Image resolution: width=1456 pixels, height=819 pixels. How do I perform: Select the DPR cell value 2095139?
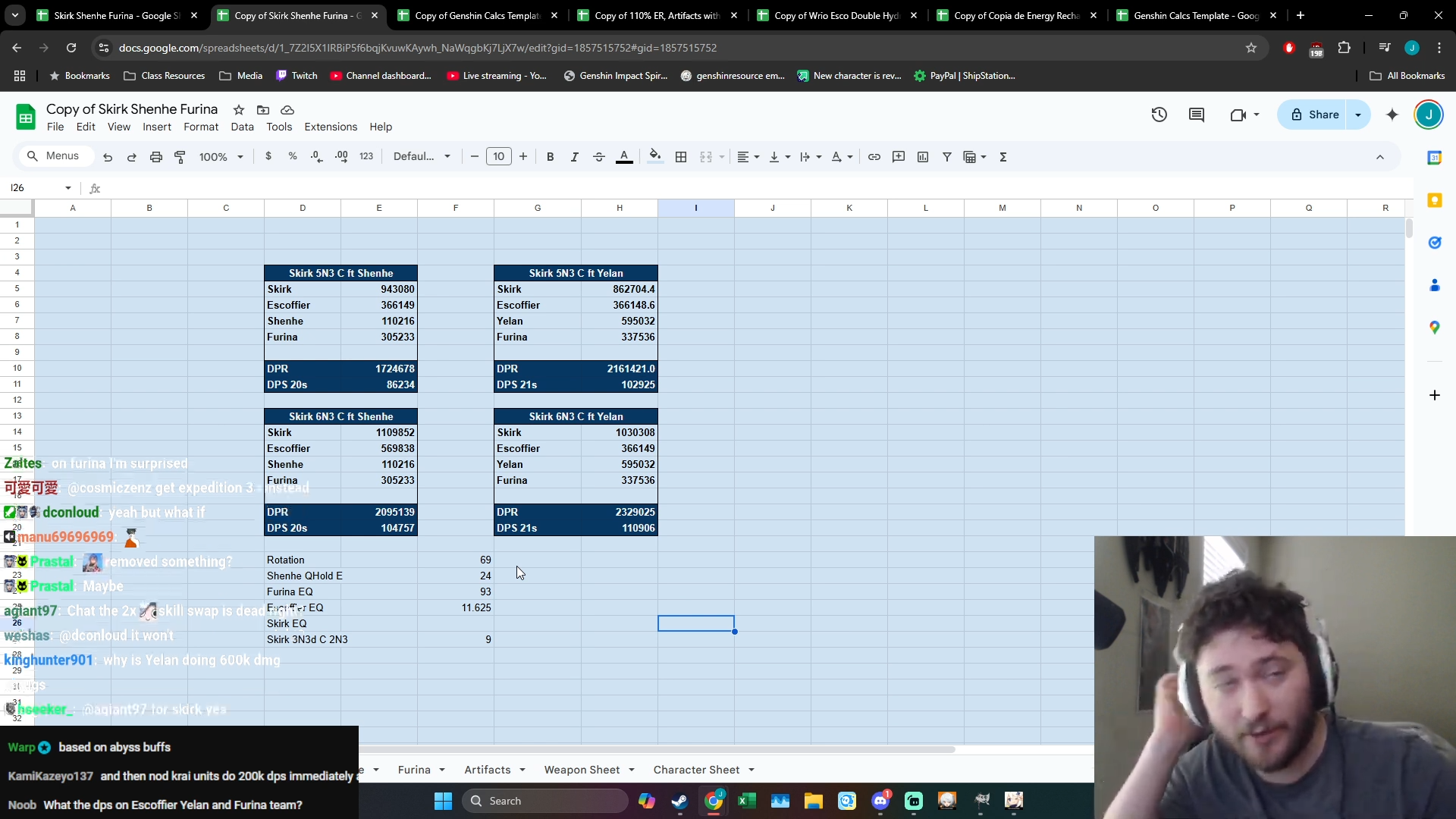[379, 512]
